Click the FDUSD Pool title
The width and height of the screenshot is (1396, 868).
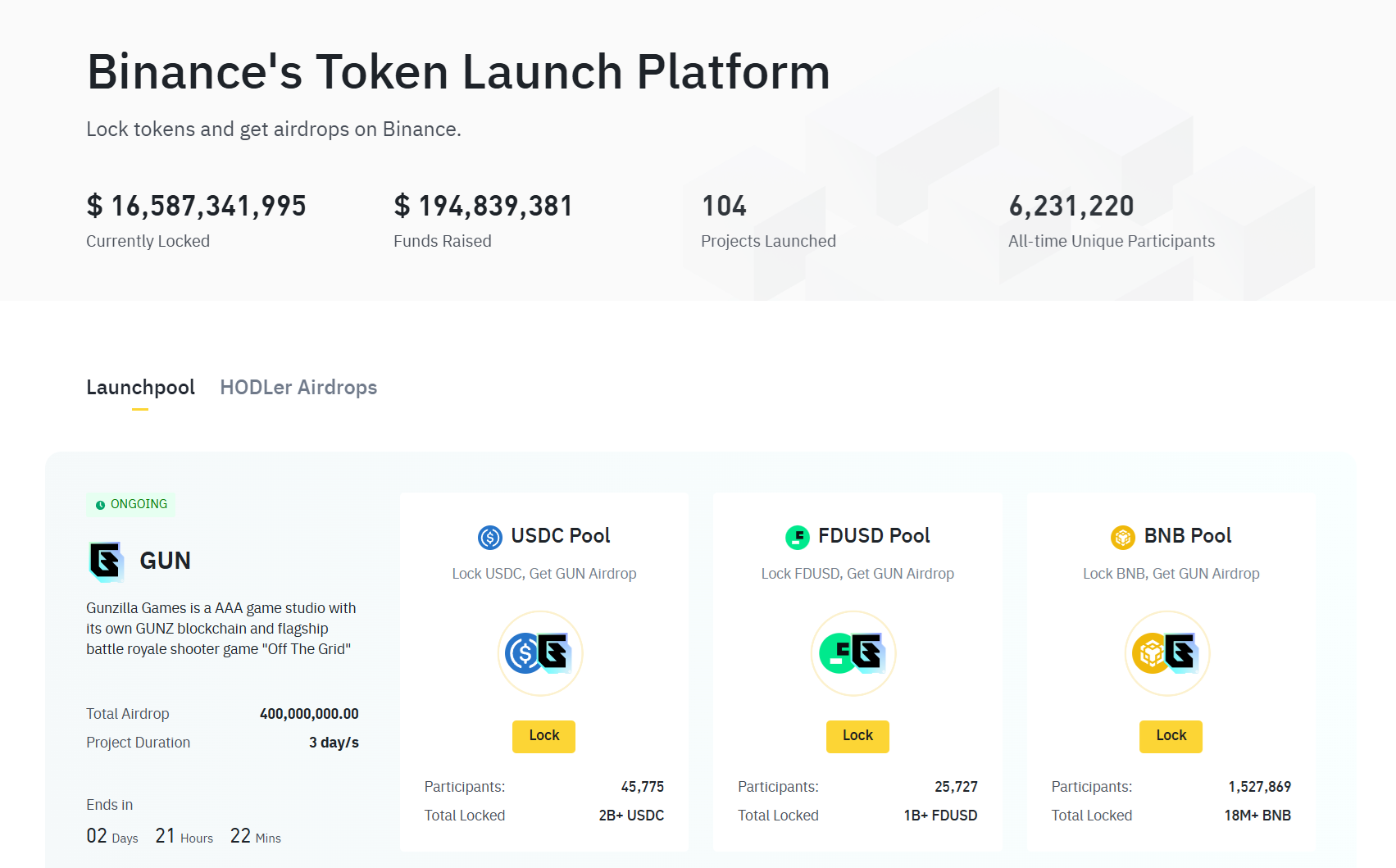pyautogui.click(x=874, y=535)
